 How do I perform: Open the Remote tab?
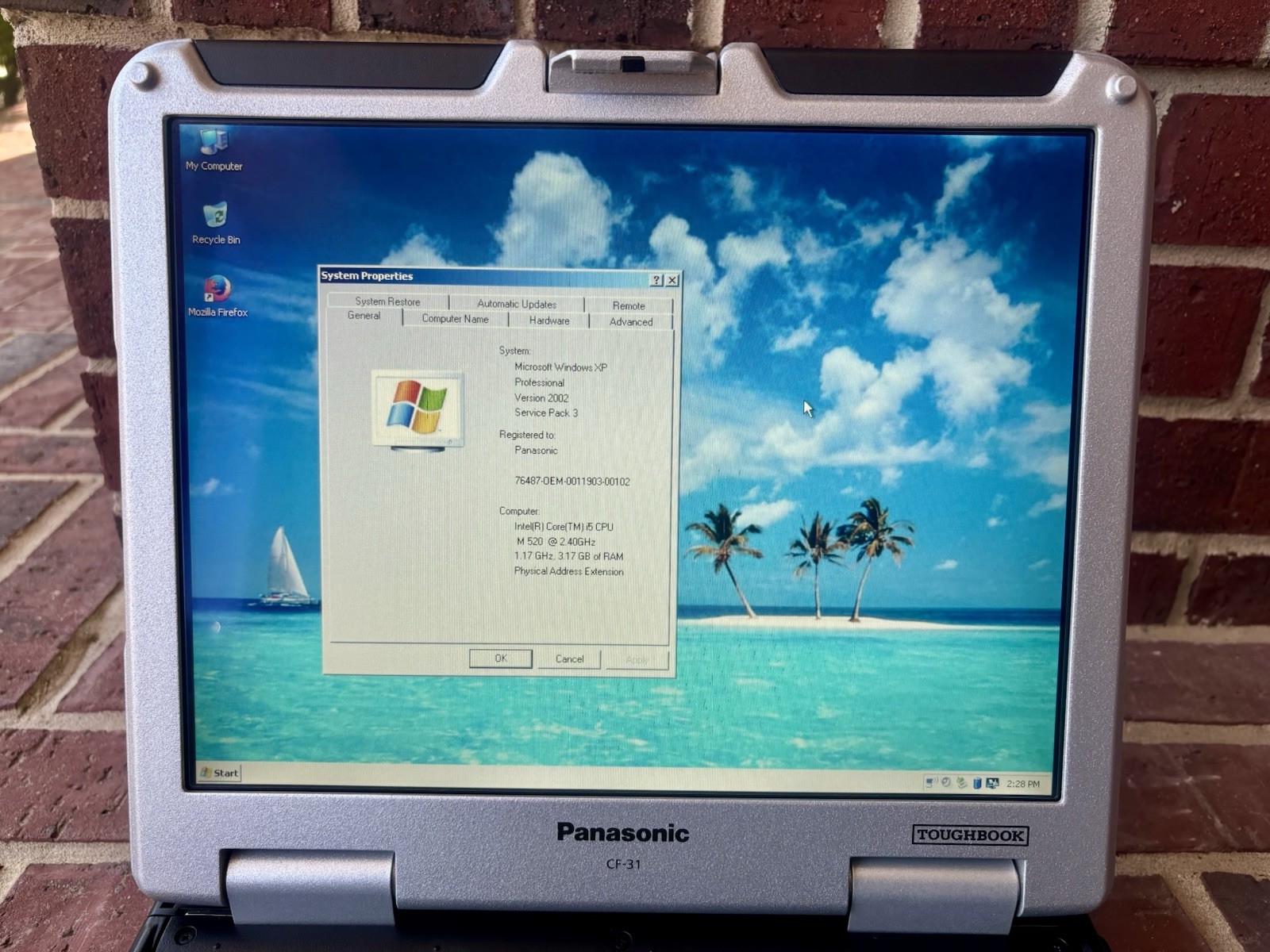[x=629, y=305]
